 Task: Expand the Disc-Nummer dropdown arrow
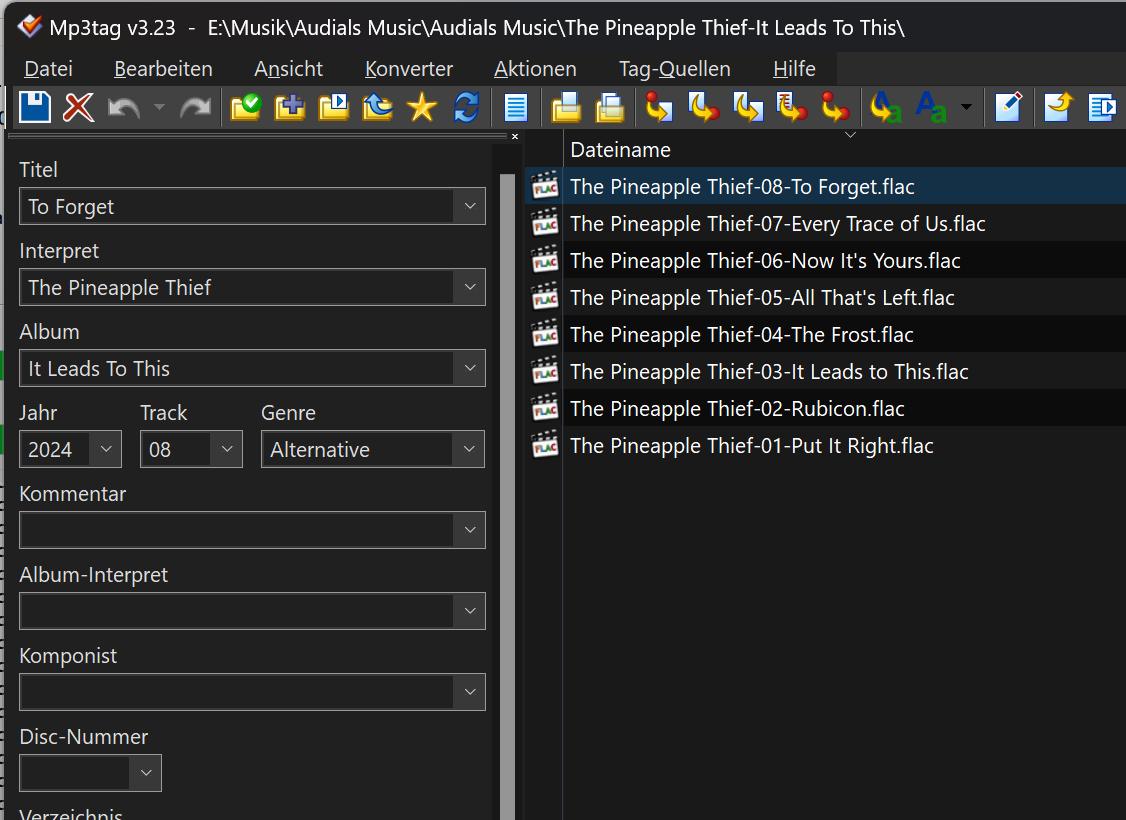click(146, 773)
